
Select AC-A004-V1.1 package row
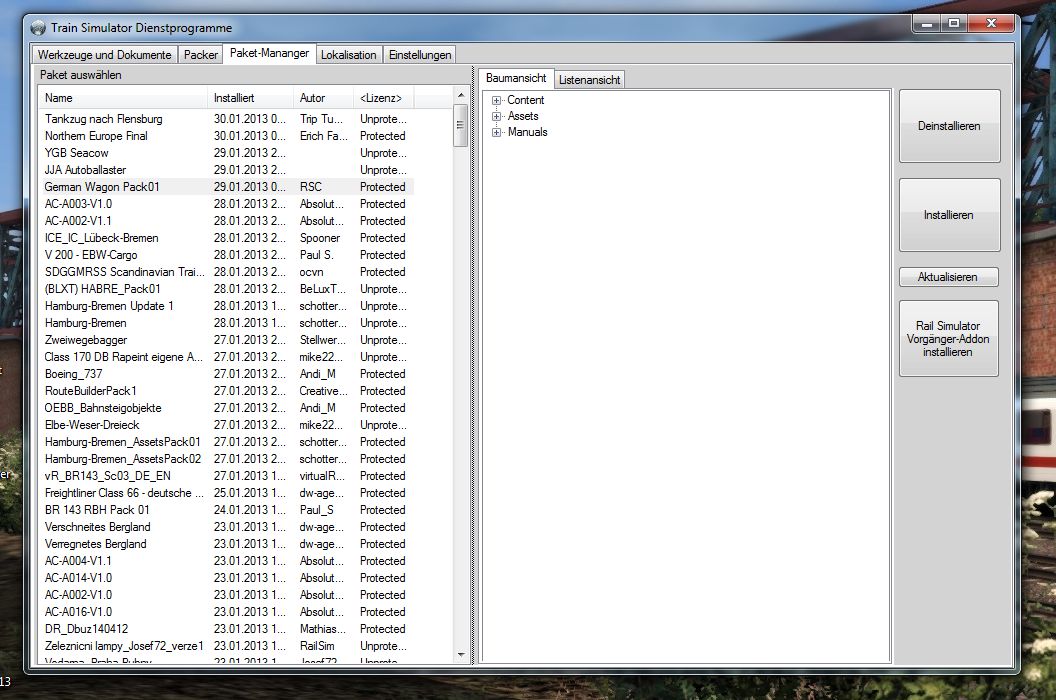226,561
